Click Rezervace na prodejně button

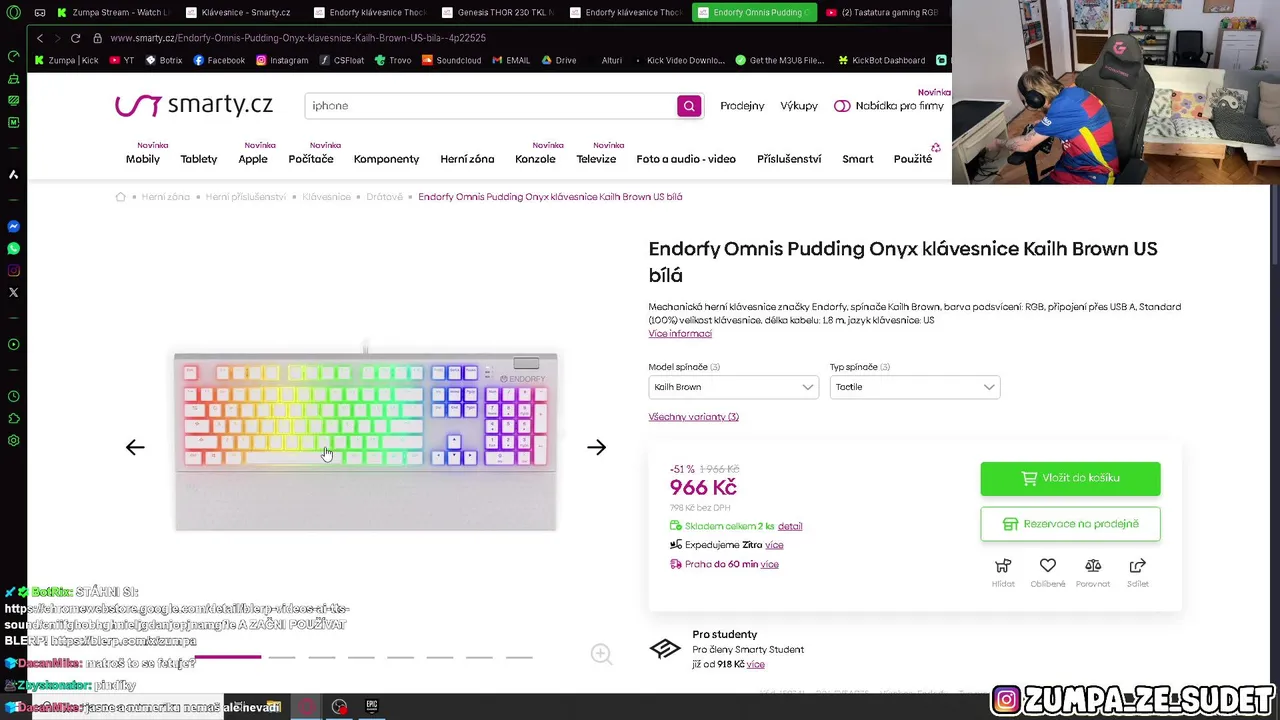1070,524
